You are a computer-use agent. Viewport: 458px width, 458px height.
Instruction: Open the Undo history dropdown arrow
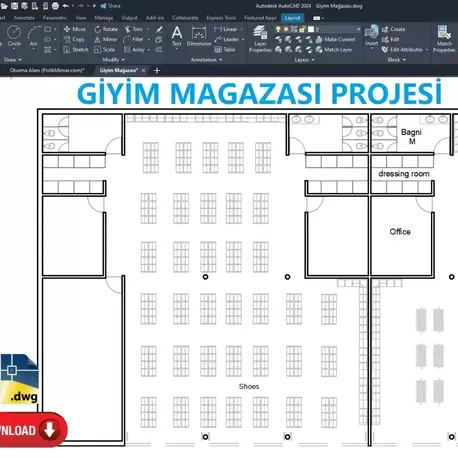coord(73,6)
